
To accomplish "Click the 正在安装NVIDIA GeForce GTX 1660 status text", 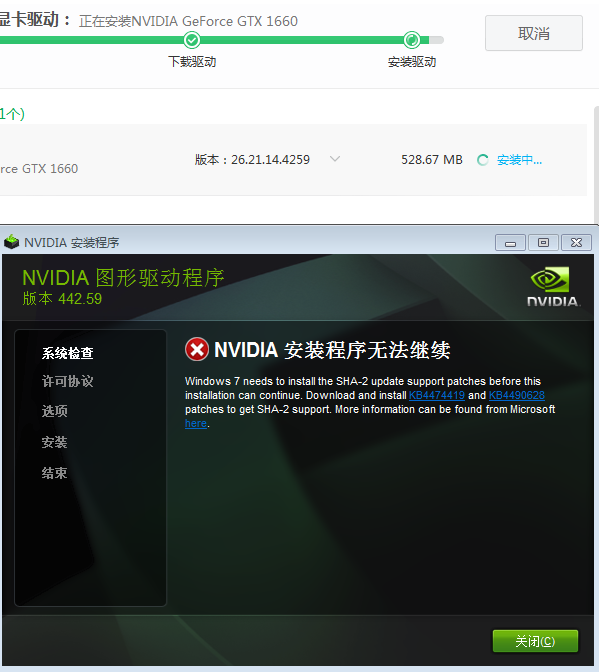I will (188, 21).
